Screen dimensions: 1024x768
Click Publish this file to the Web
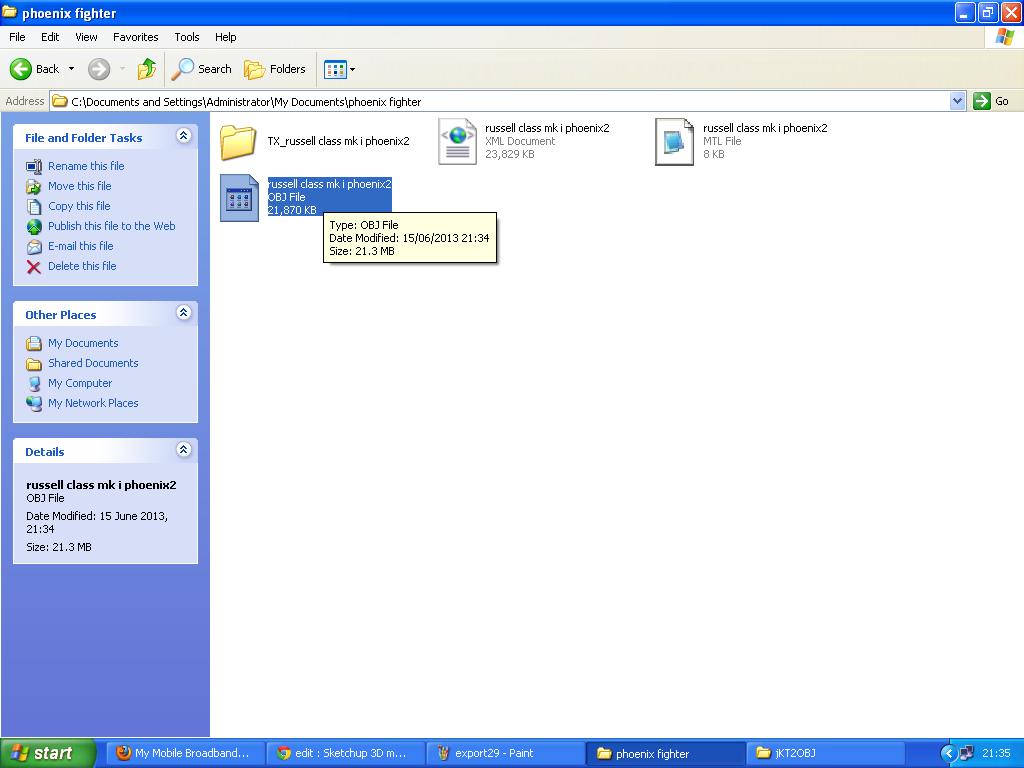[x=112, y=226]
